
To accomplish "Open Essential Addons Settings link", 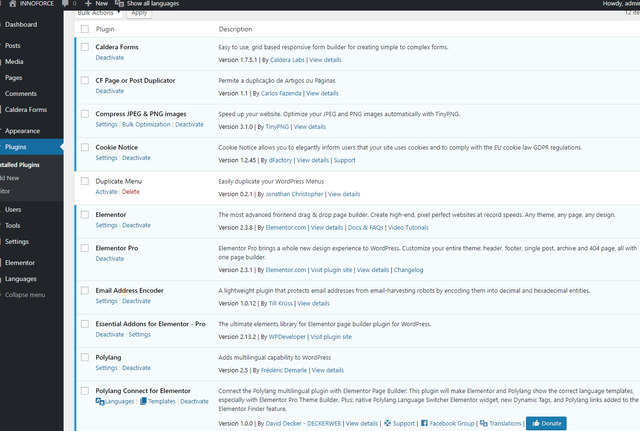I will (x=140, y=335).
